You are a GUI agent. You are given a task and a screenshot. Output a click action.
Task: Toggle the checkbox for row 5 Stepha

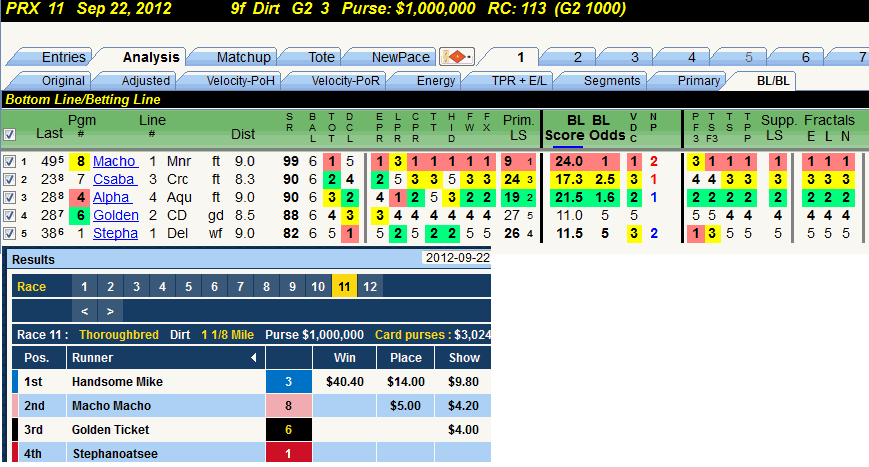click(9, 233)
